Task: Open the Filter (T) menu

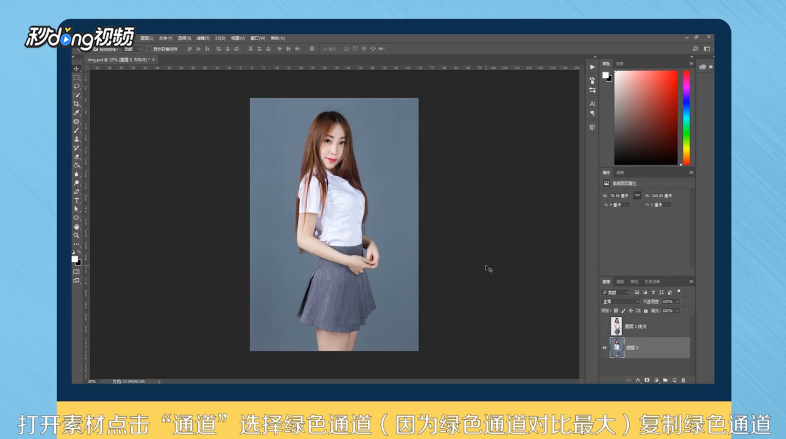Action: [203, 38]
